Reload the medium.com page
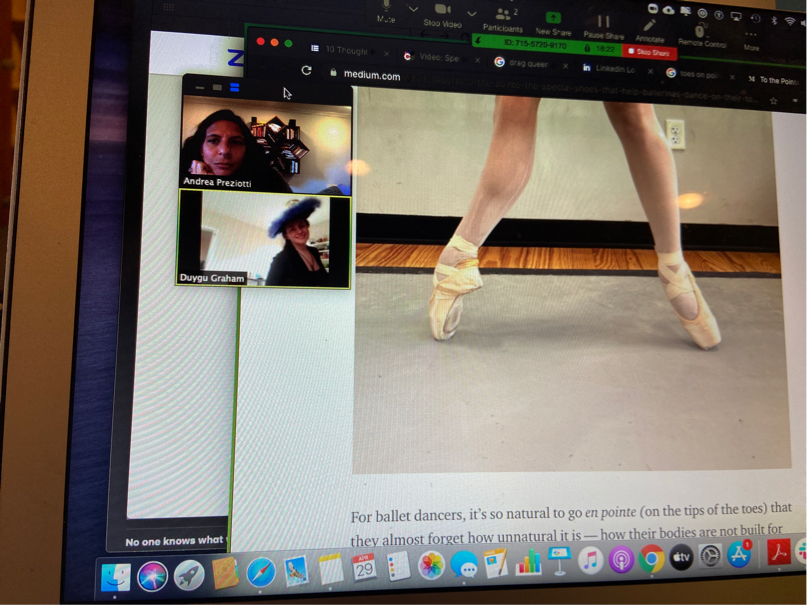Viewport: 807px width, 605px height. [x=307, y=70]
